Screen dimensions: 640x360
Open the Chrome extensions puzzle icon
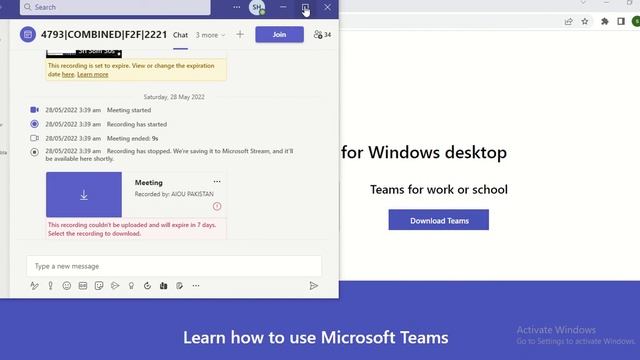pos(605,22)
